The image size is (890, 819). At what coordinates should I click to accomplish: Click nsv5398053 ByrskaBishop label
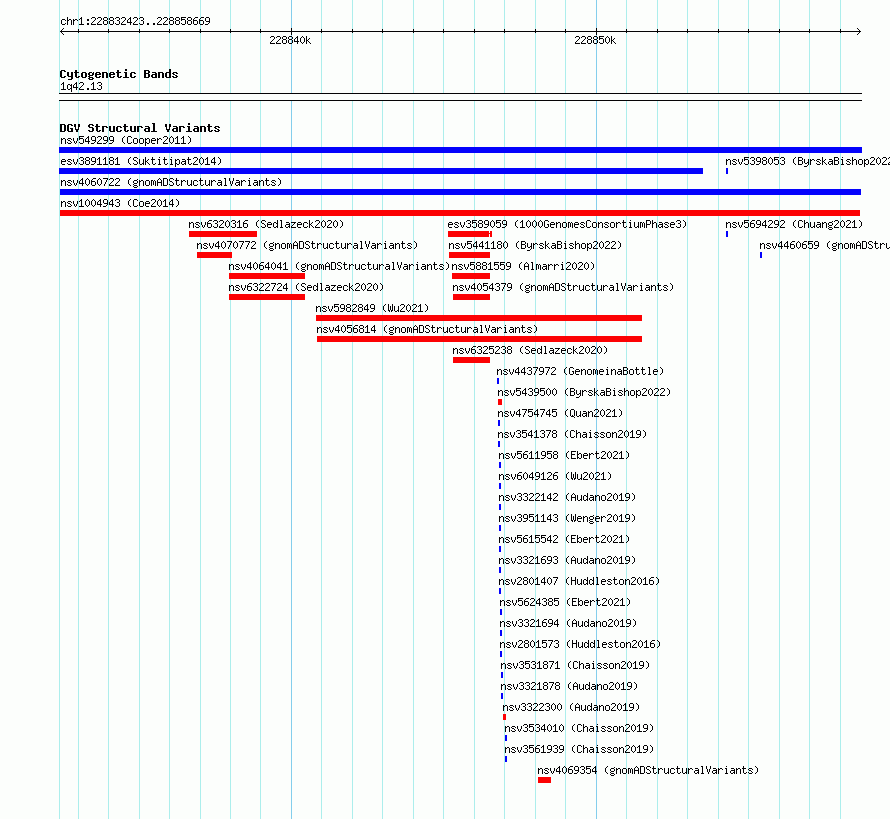807,161
